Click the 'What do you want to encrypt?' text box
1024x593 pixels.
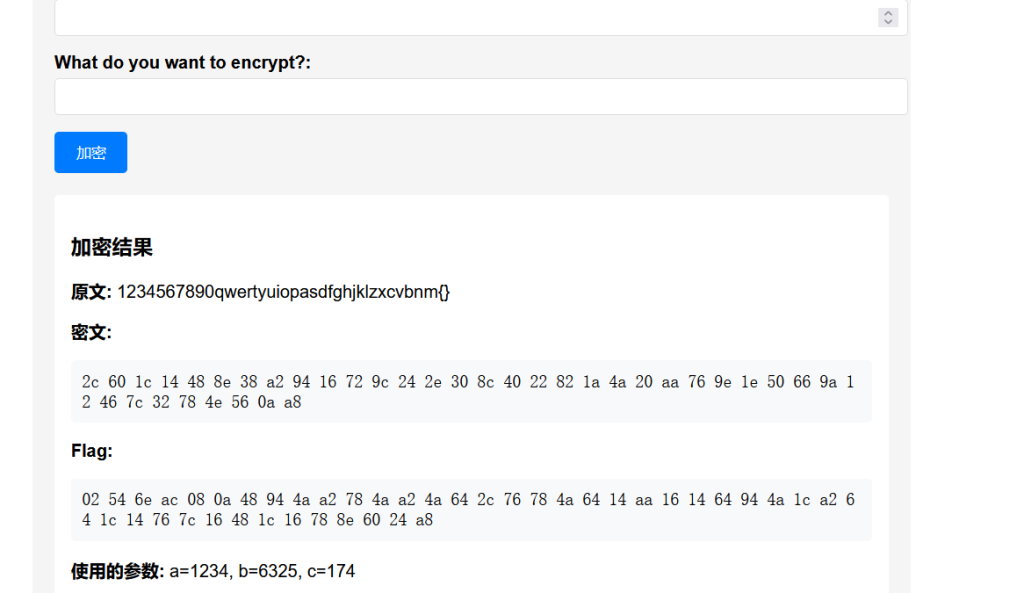click(x=480, y=97)
